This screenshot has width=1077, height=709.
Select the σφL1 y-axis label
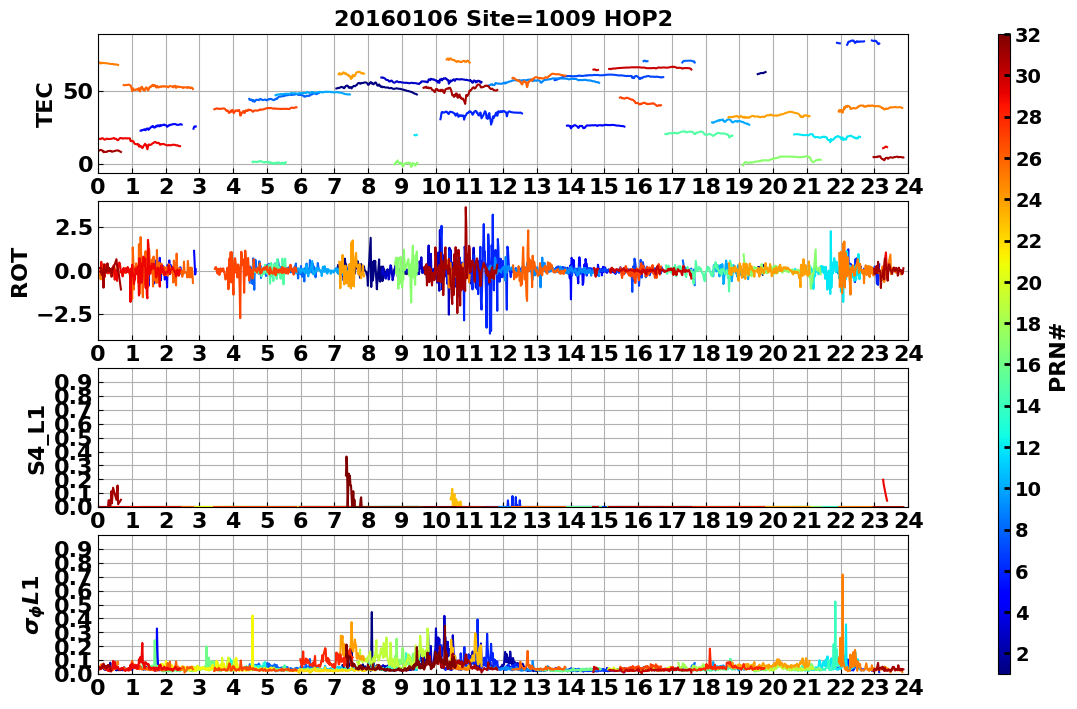(x=32, y=605)
